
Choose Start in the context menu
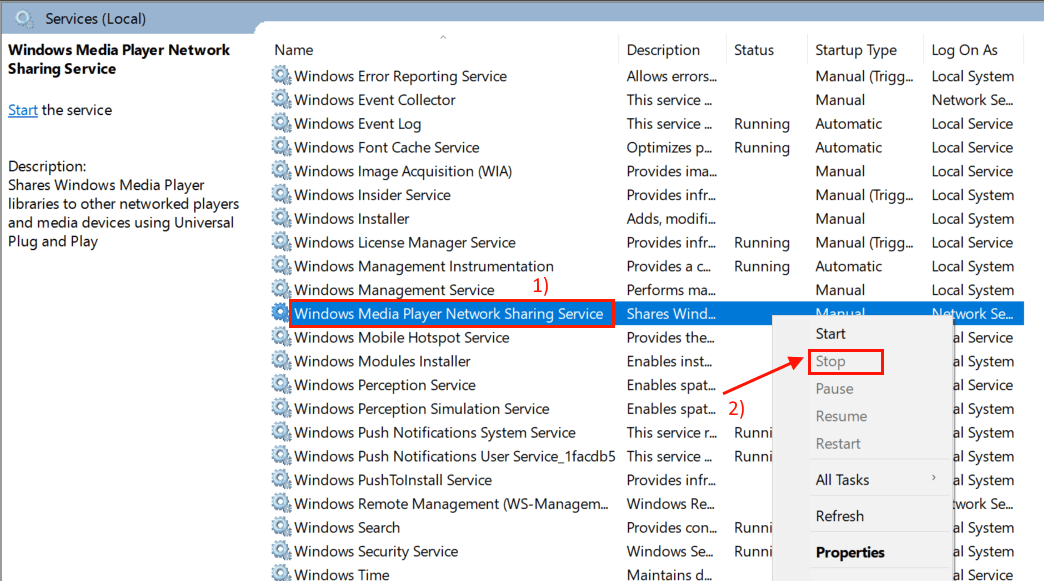[830, 334]
